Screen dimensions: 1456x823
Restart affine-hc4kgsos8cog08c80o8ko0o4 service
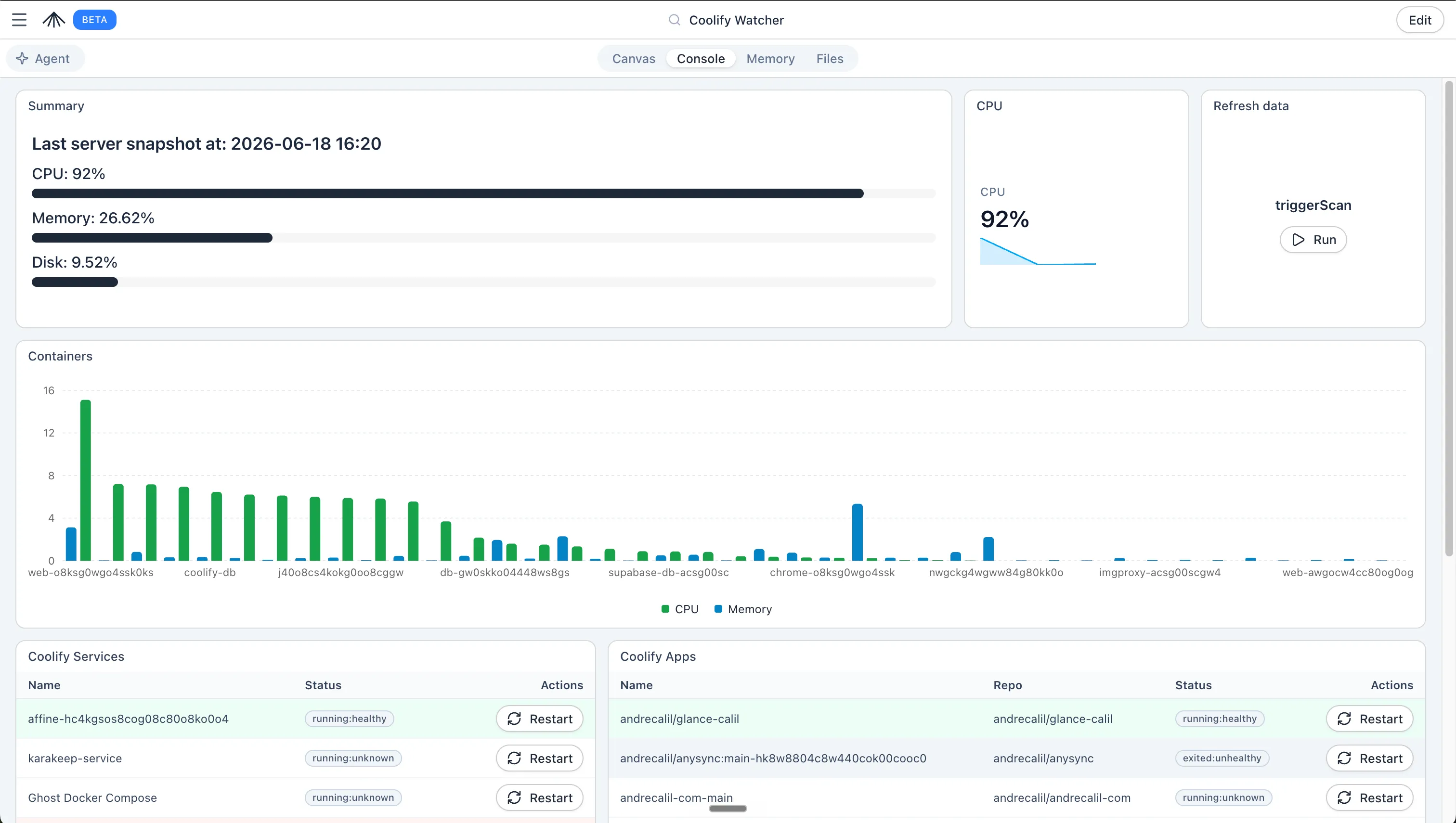pyautogui.click(x=539, y=719)
